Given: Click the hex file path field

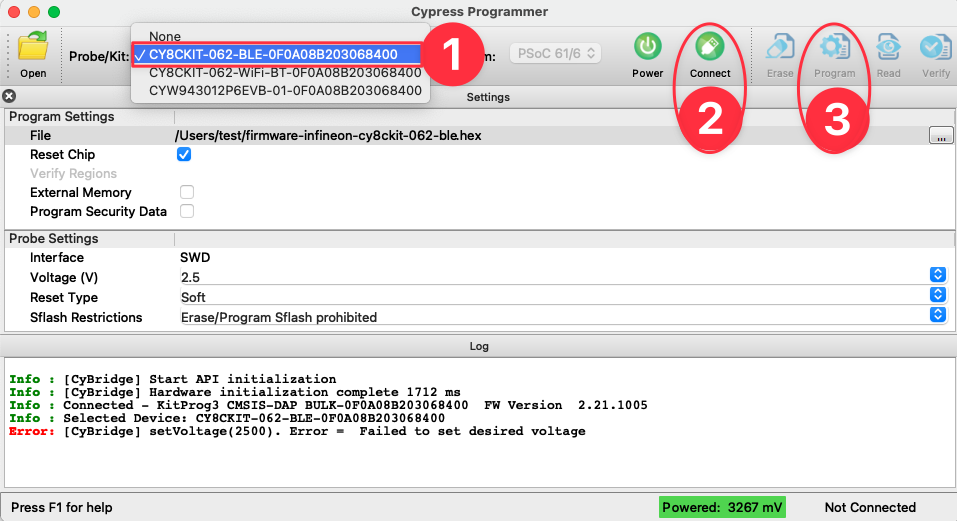Looking at the screenshot, I should 328,135.
